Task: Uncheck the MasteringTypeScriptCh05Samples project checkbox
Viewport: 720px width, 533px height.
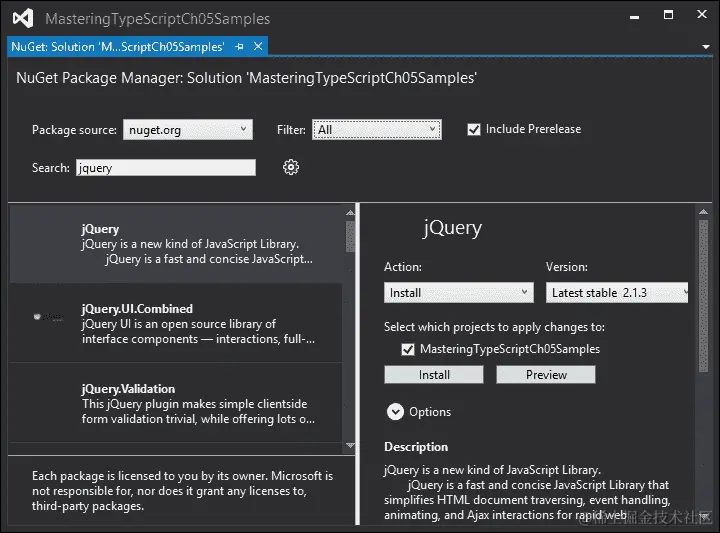Action: tap(408, 349)
